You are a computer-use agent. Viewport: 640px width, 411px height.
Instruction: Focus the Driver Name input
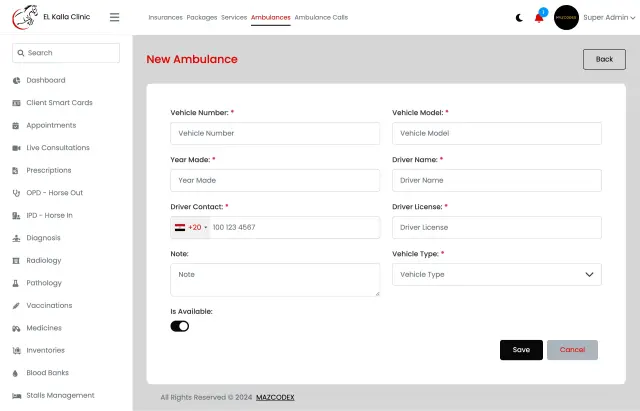click(x=497, y=180)
